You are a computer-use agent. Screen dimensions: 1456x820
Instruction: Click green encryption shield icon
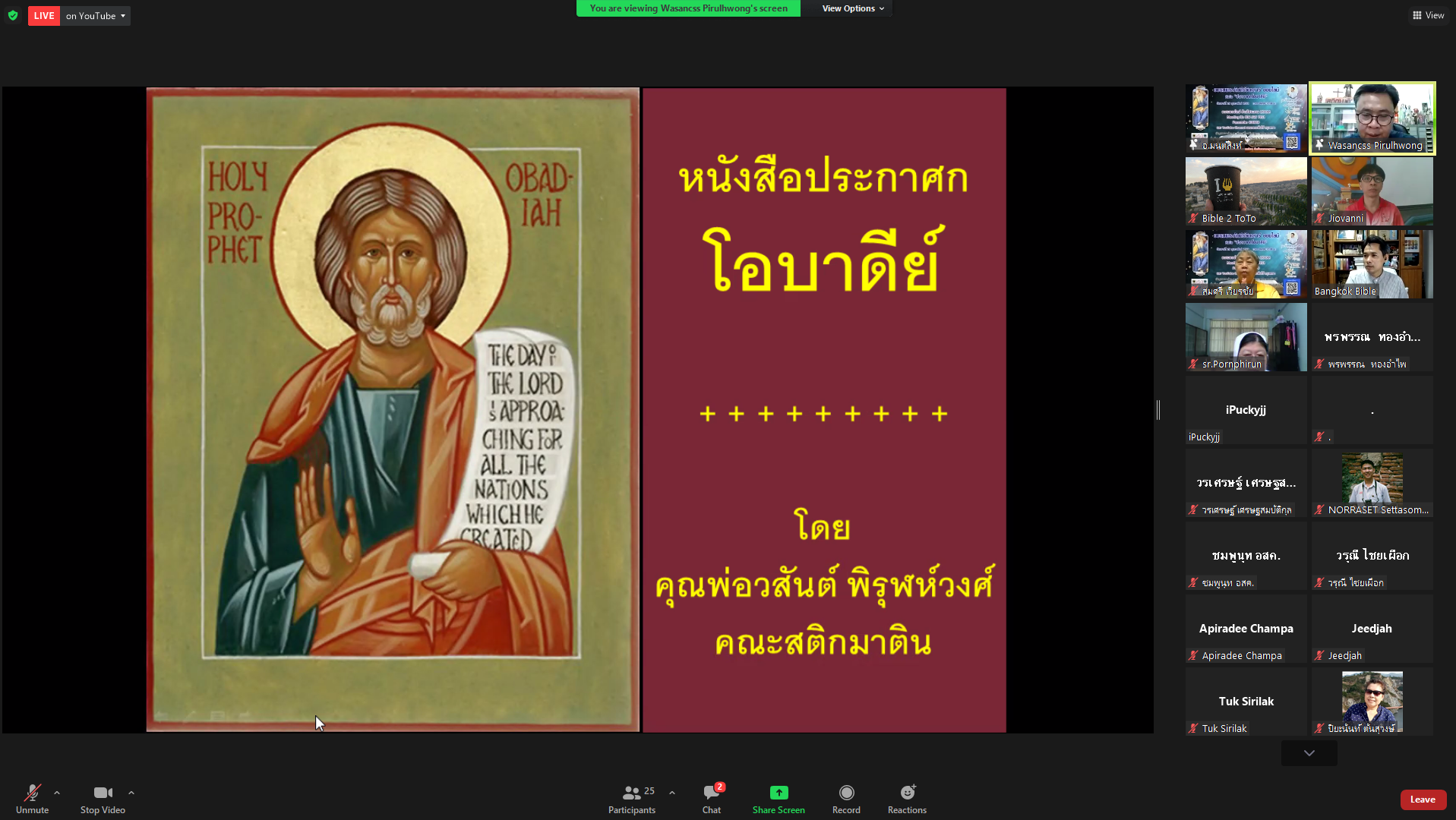[x=13, y=15]
